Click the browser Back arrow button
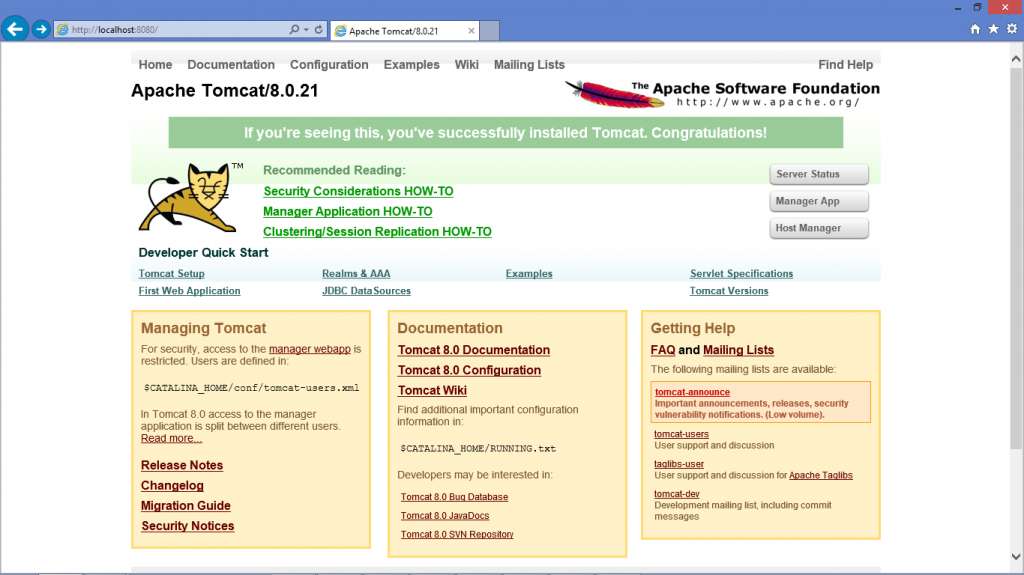This screenshot has width=1024, height=575. tap(15, 29)
